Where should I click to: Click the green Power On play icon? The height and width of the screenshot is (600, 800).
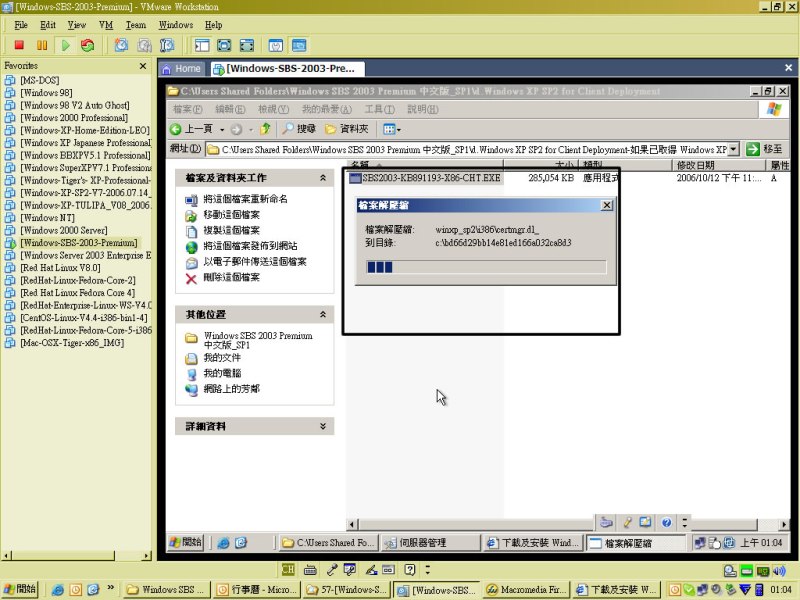click(65, 45)
